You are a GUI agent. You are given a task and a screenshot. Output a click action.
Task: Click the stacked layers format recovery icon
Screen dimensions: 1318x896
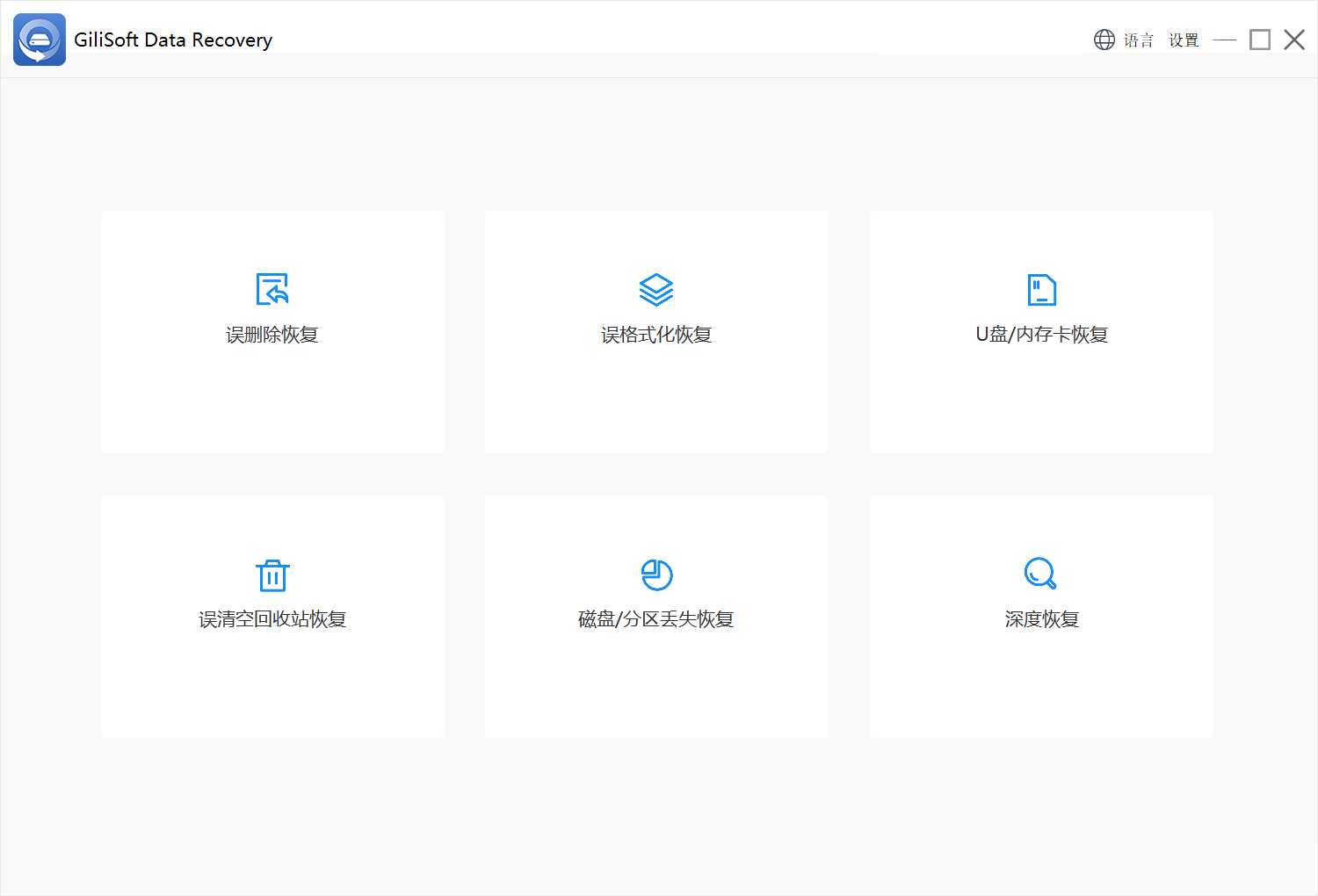point(656,289)
